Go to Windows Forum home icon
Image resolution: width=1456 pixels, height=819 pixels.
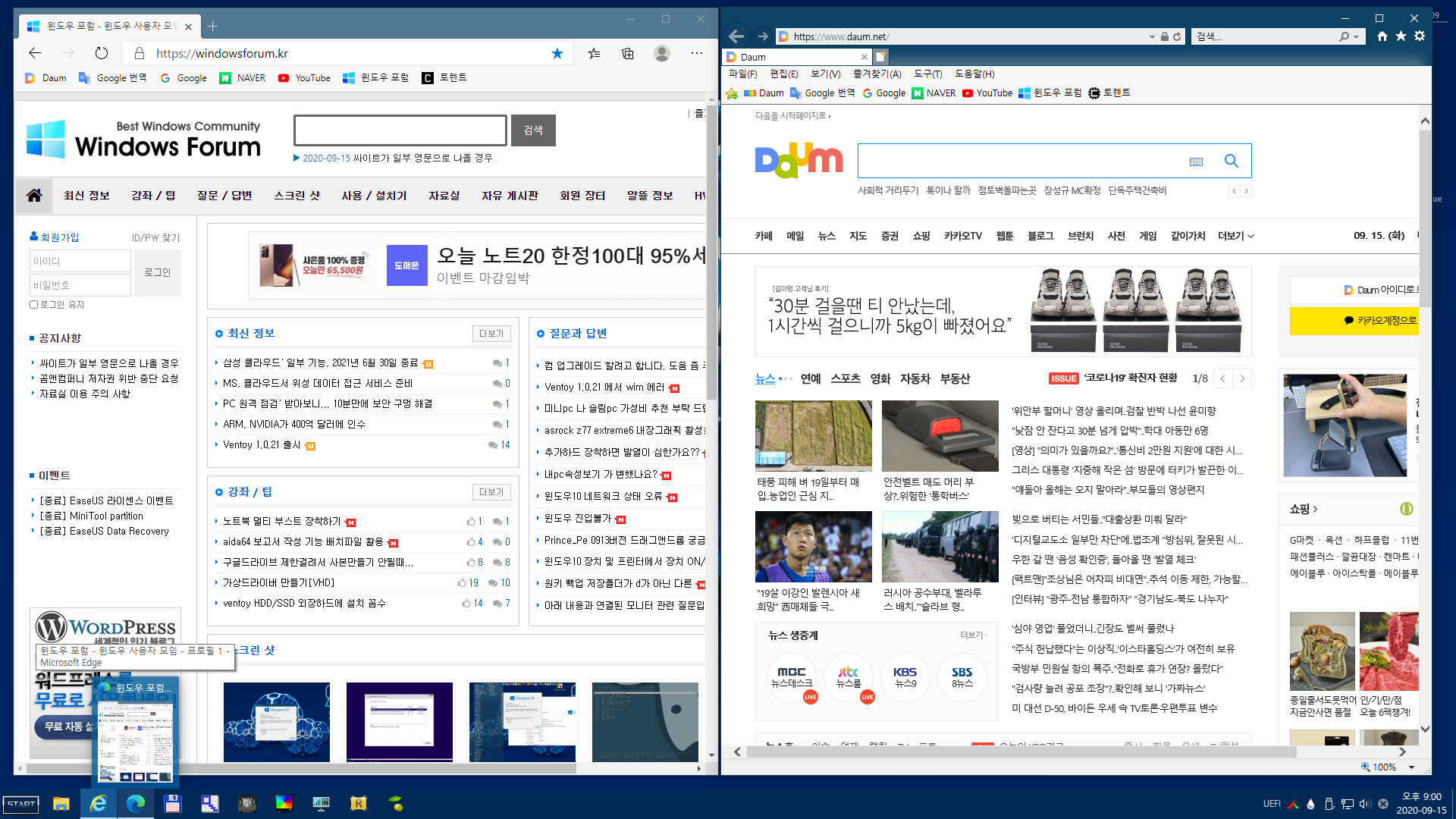[x=34, y=196]
